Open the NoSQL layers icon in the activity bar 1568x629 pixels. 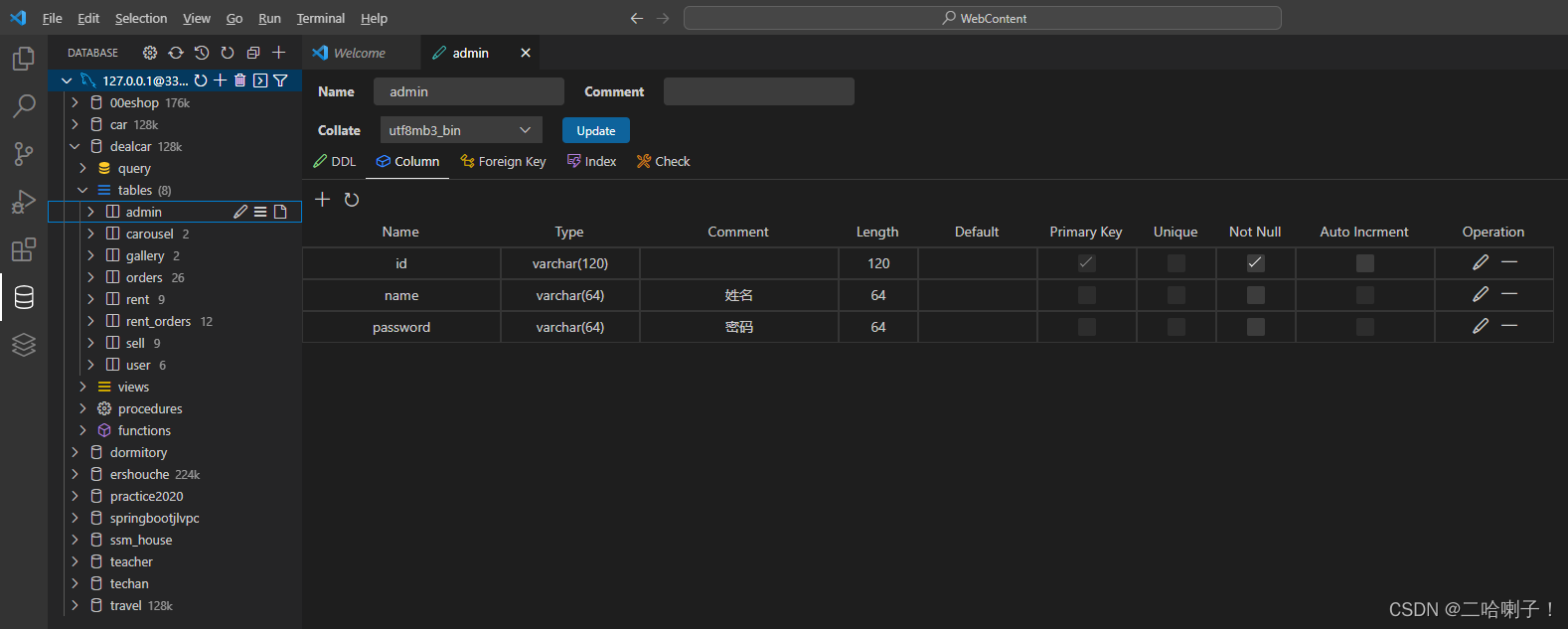tap(24, 345)
